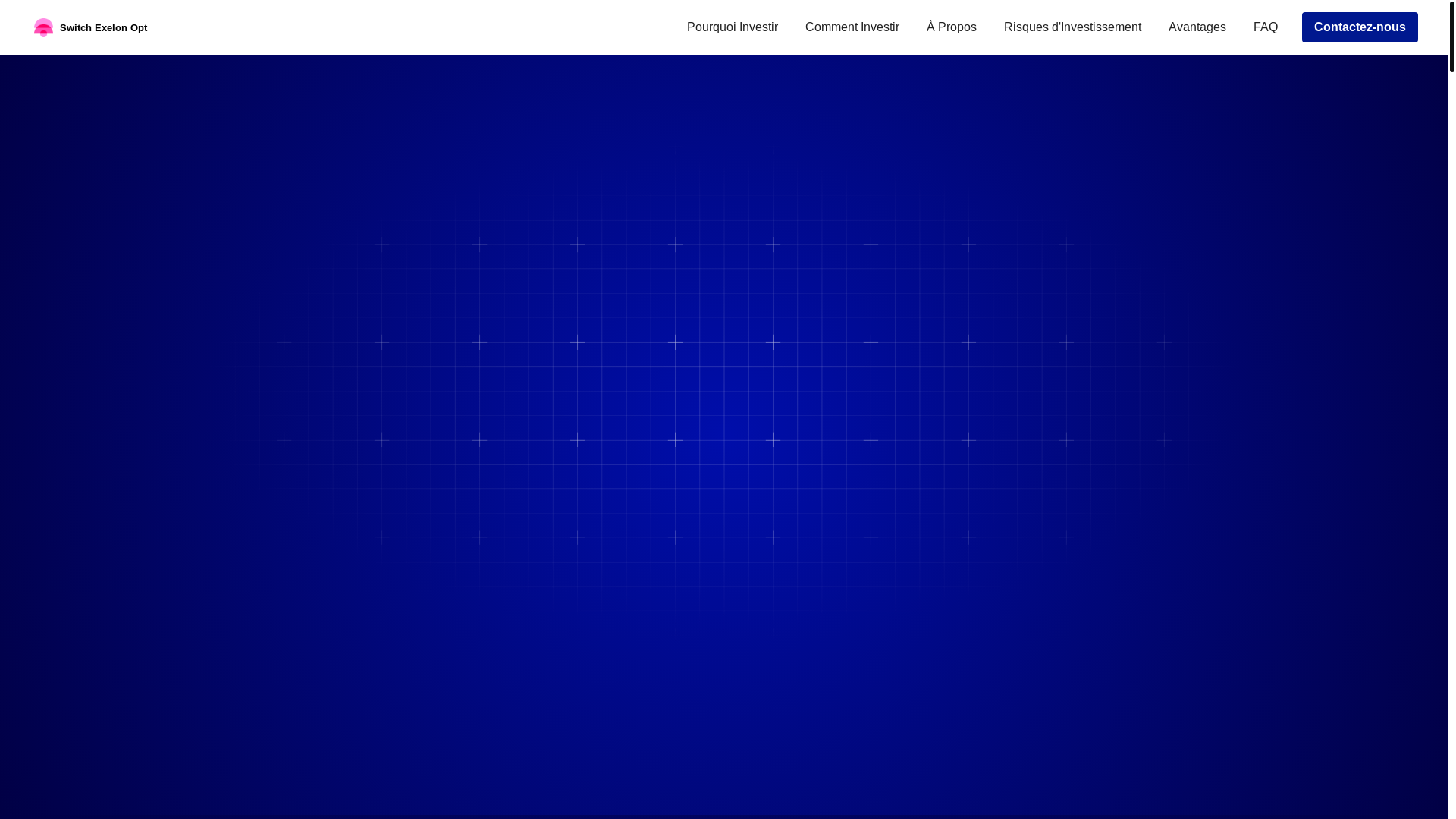Screen dimensions: 1456x819
Task: Select the À Propos nav item
Action: [951, 27]
